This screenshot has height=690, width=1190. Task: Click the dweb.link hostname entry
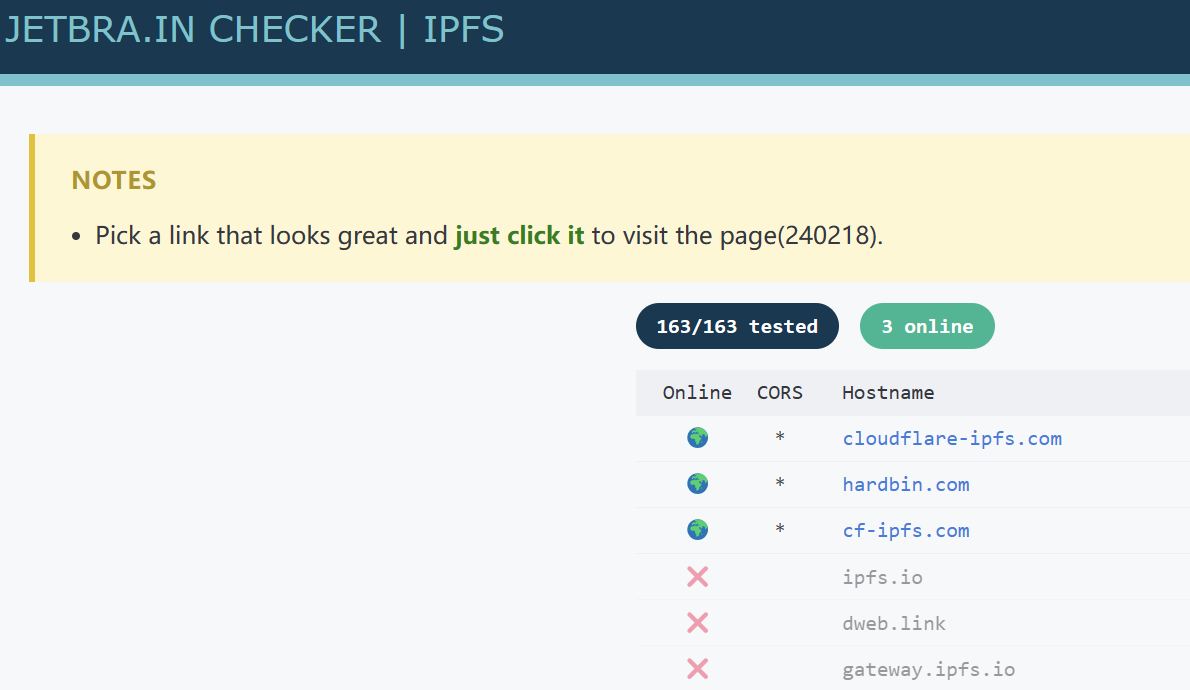pos(893,623)
